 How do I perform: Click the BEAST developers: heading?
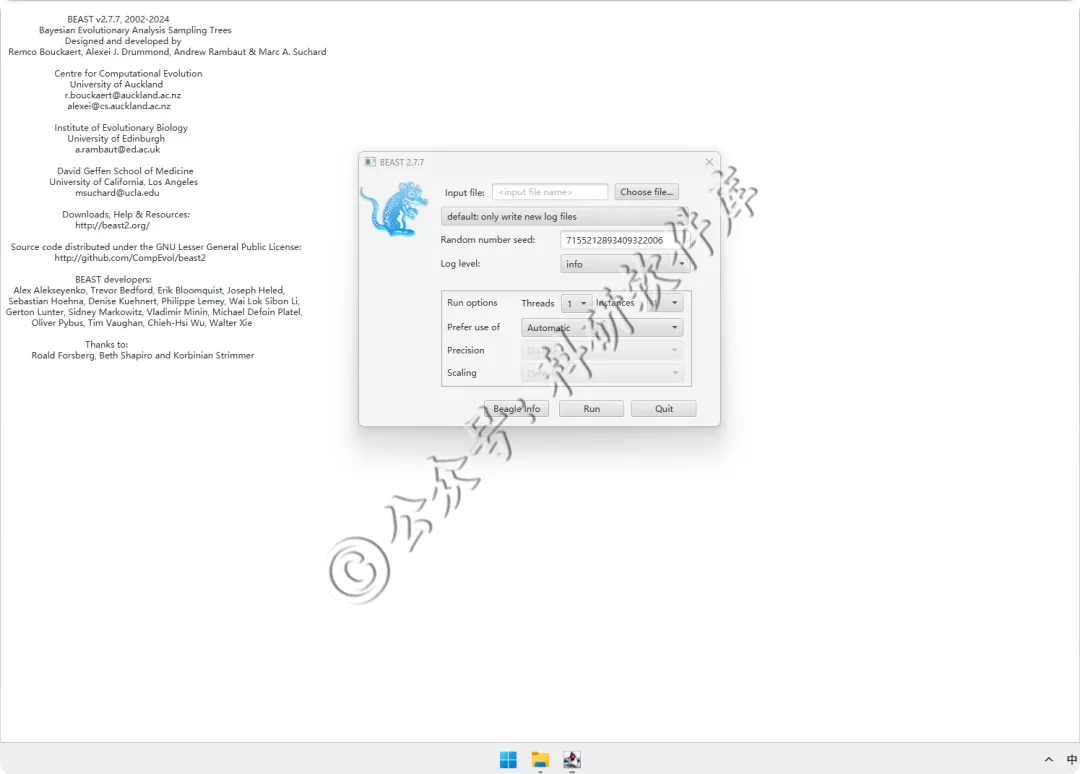pyautogui.click(x=113, y=279)
